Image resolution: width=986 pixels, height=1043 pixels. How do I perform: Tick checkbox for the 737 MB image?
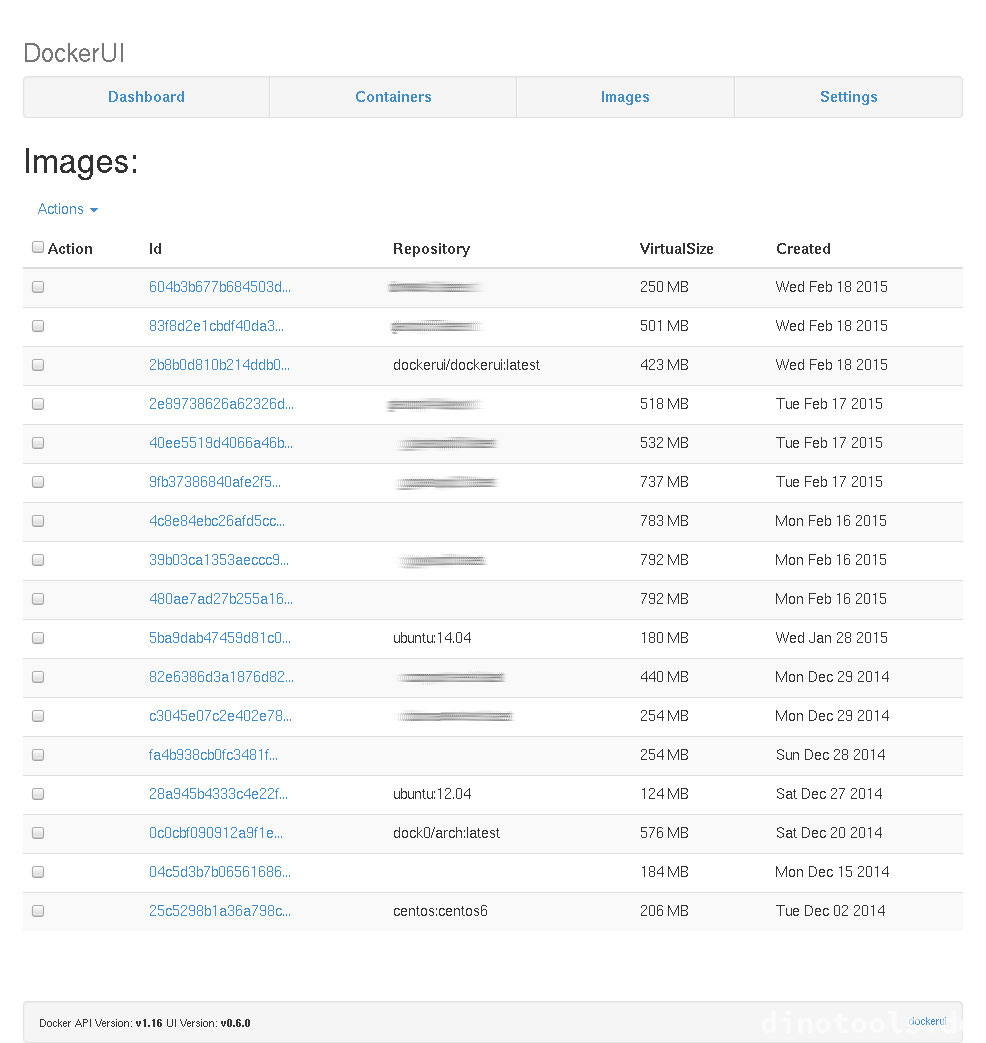tap(38, 482)
